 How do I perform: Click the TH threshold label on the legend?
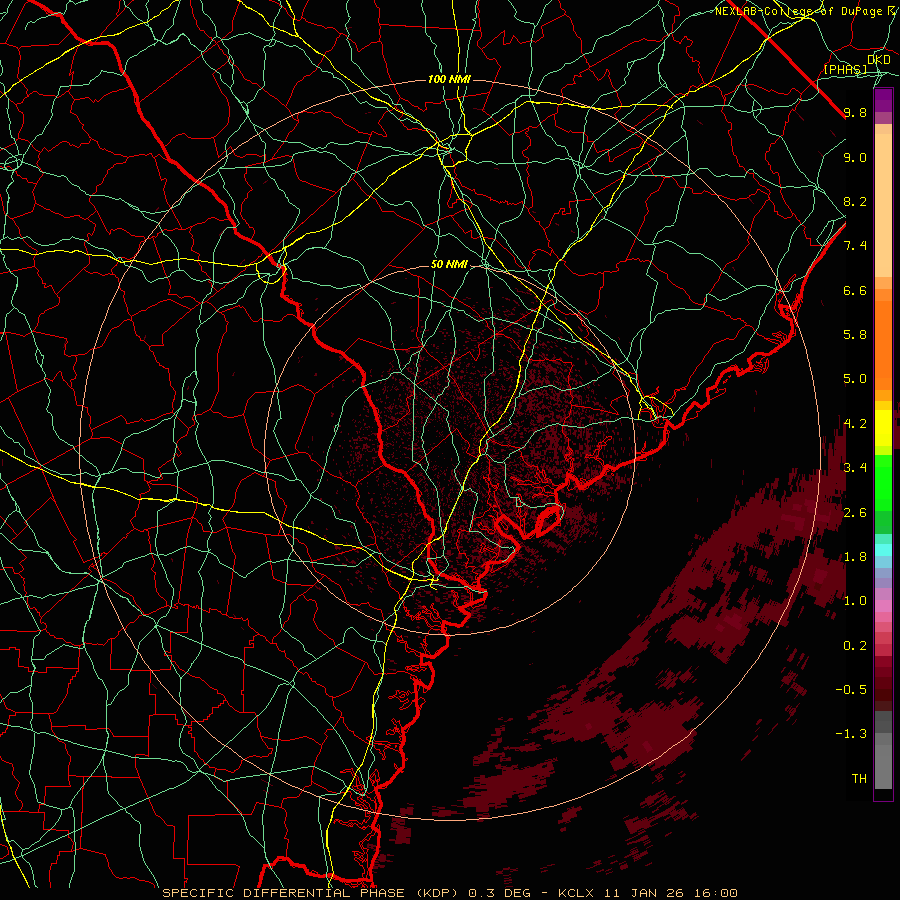(x=859, y=779)
